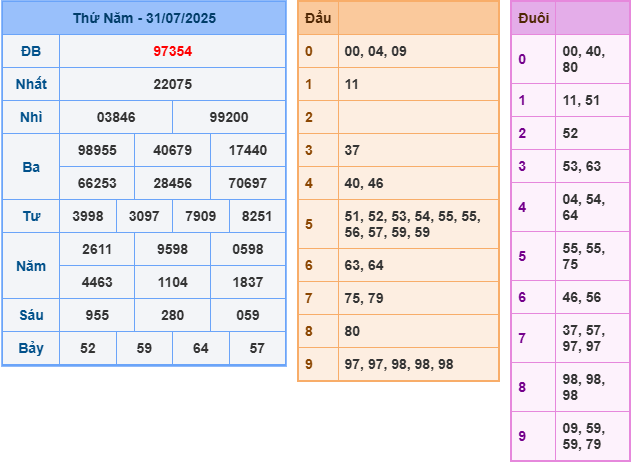Click the Sáu prize number 280
This screenshot has width=636, height=466.
point(172,315)
